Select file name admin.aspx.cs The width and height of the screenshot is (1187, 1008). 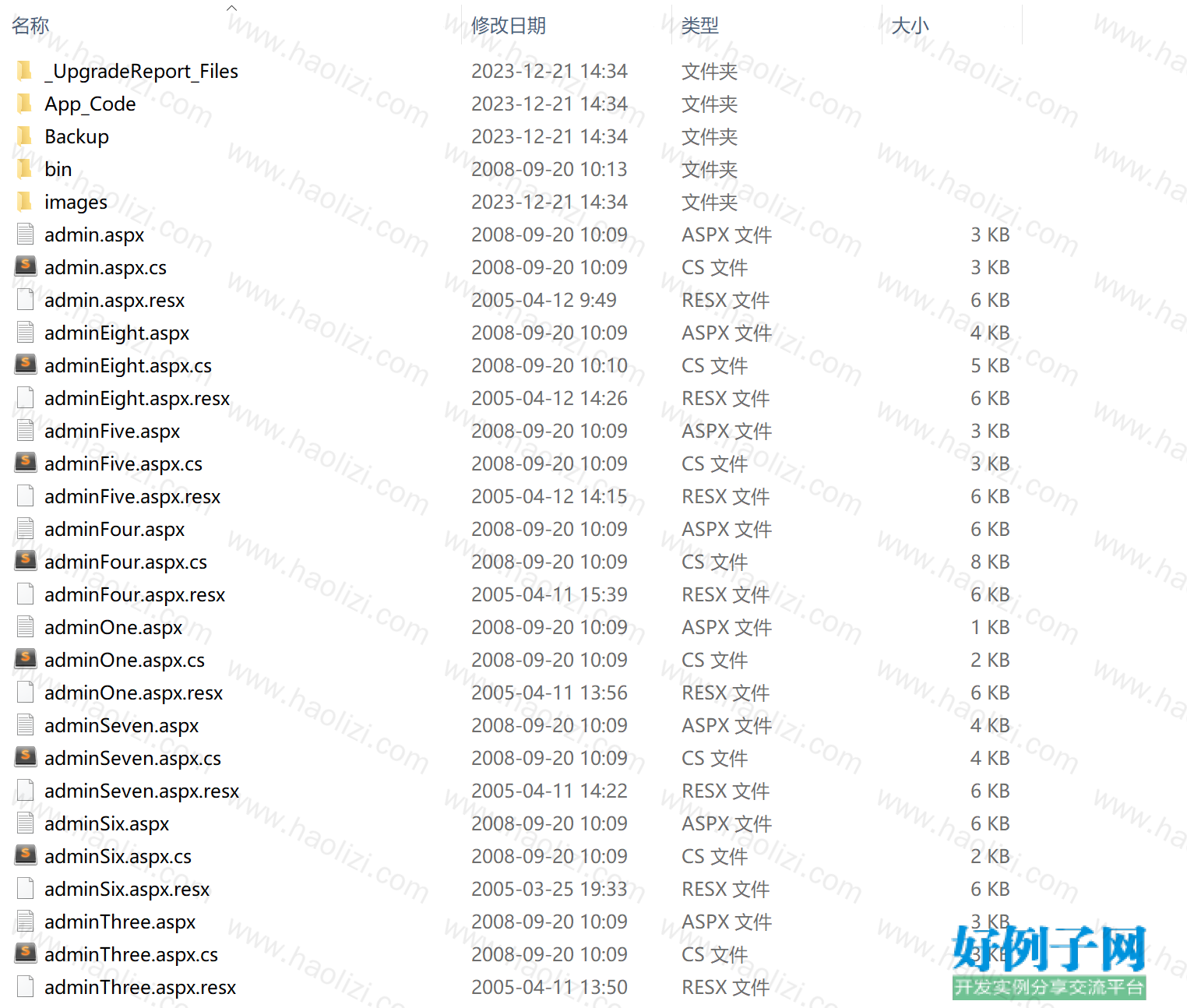coord(106,267)
